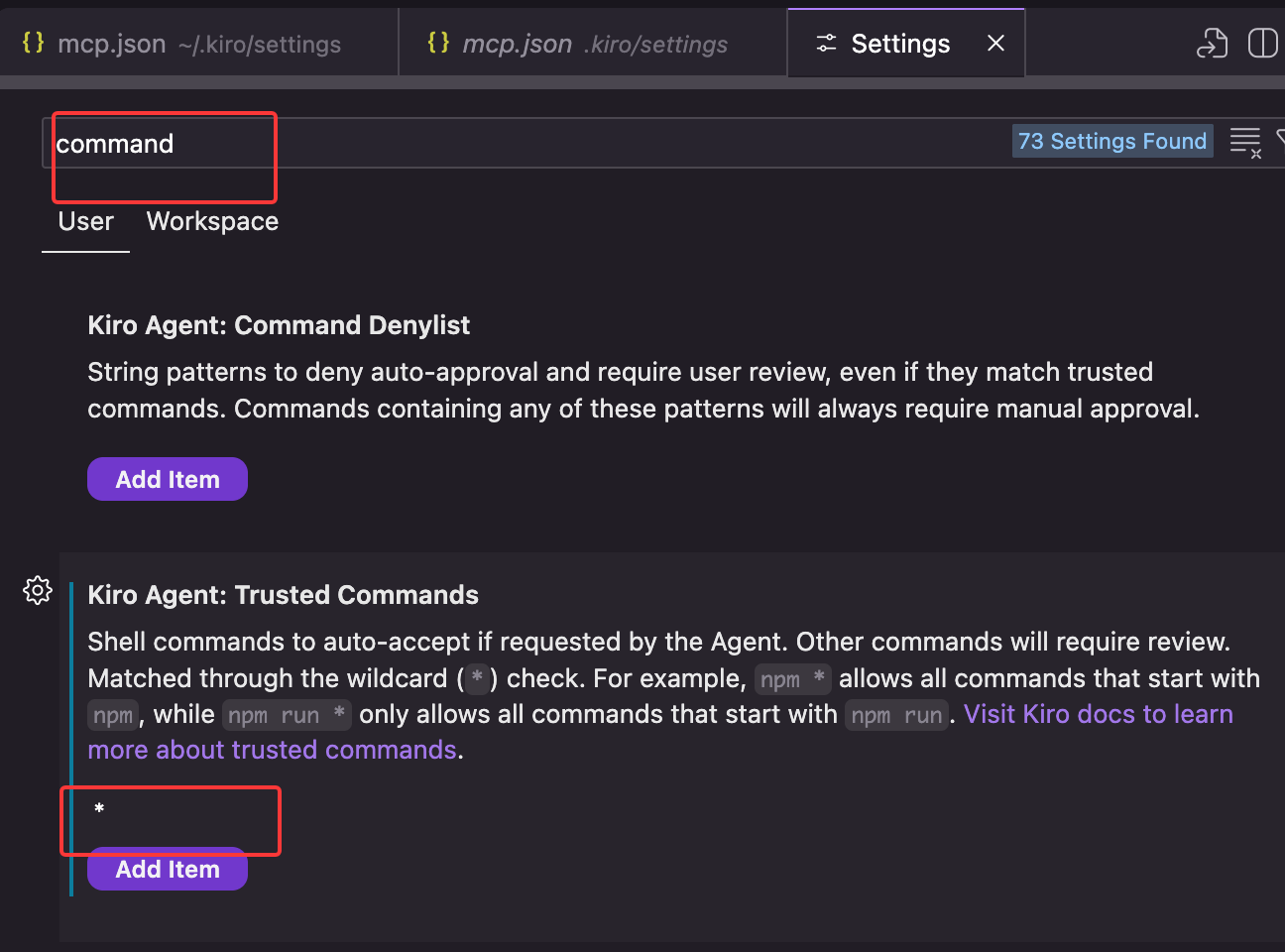The height and width of the screenshot is (952, 1285).
Task: Click JSON braces icon of workspace .kiro/settings mcp.json
Action: 437,43
